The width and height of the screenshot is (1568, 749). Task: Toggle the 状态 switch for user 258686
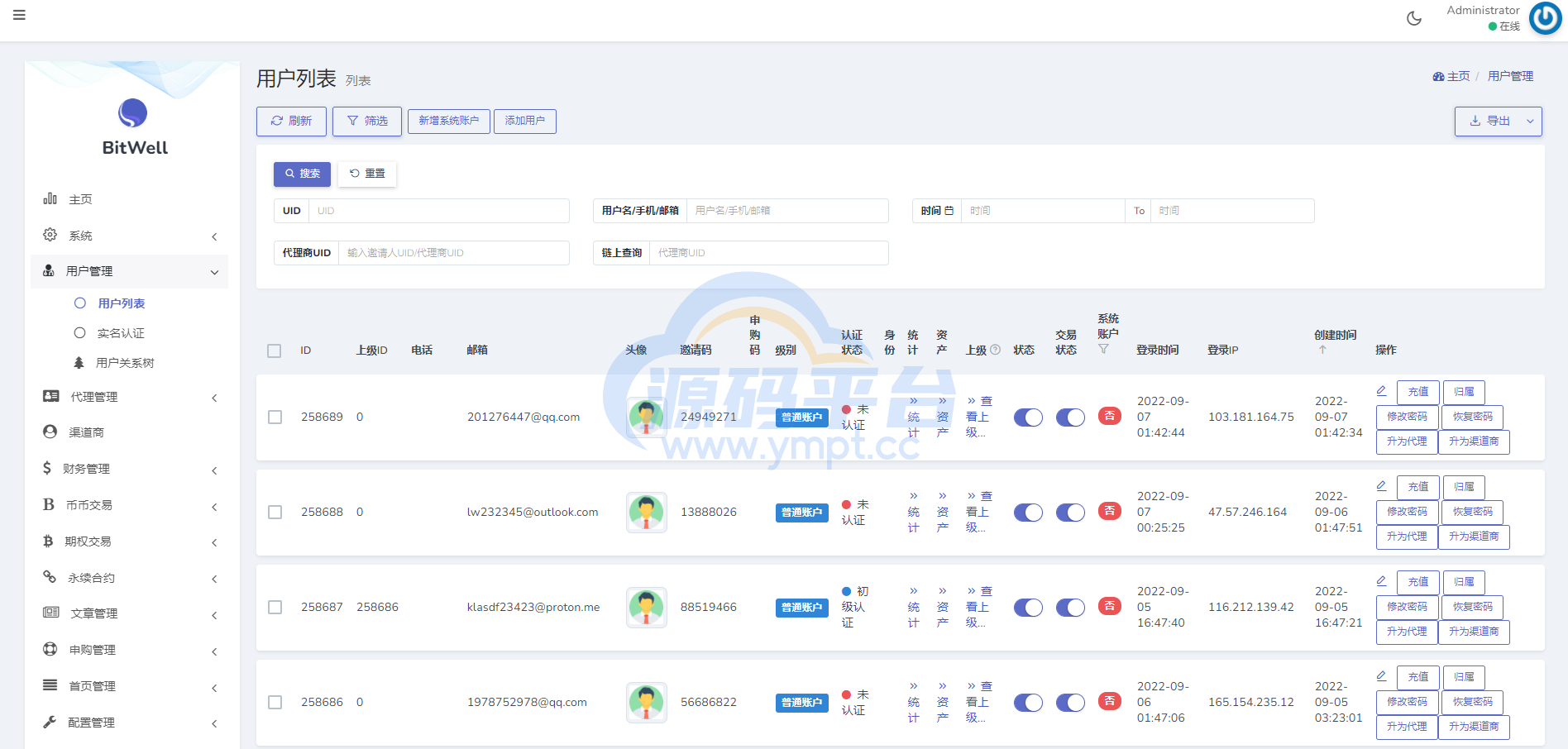click(1028, 703)
